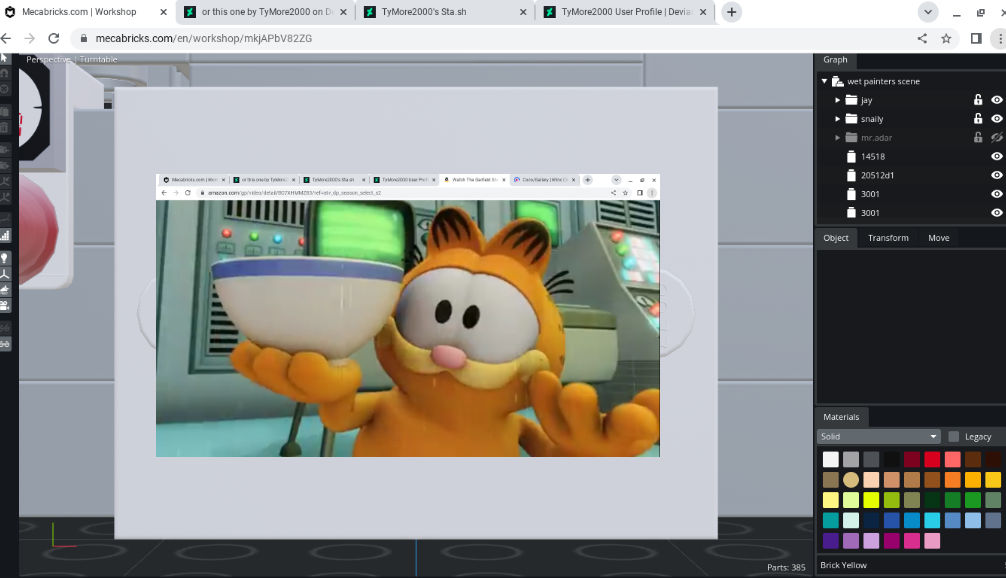Click the axis gizmo icon in left toolbar
The width and height of the screenshot is (1006, 578).
[4, 275]
